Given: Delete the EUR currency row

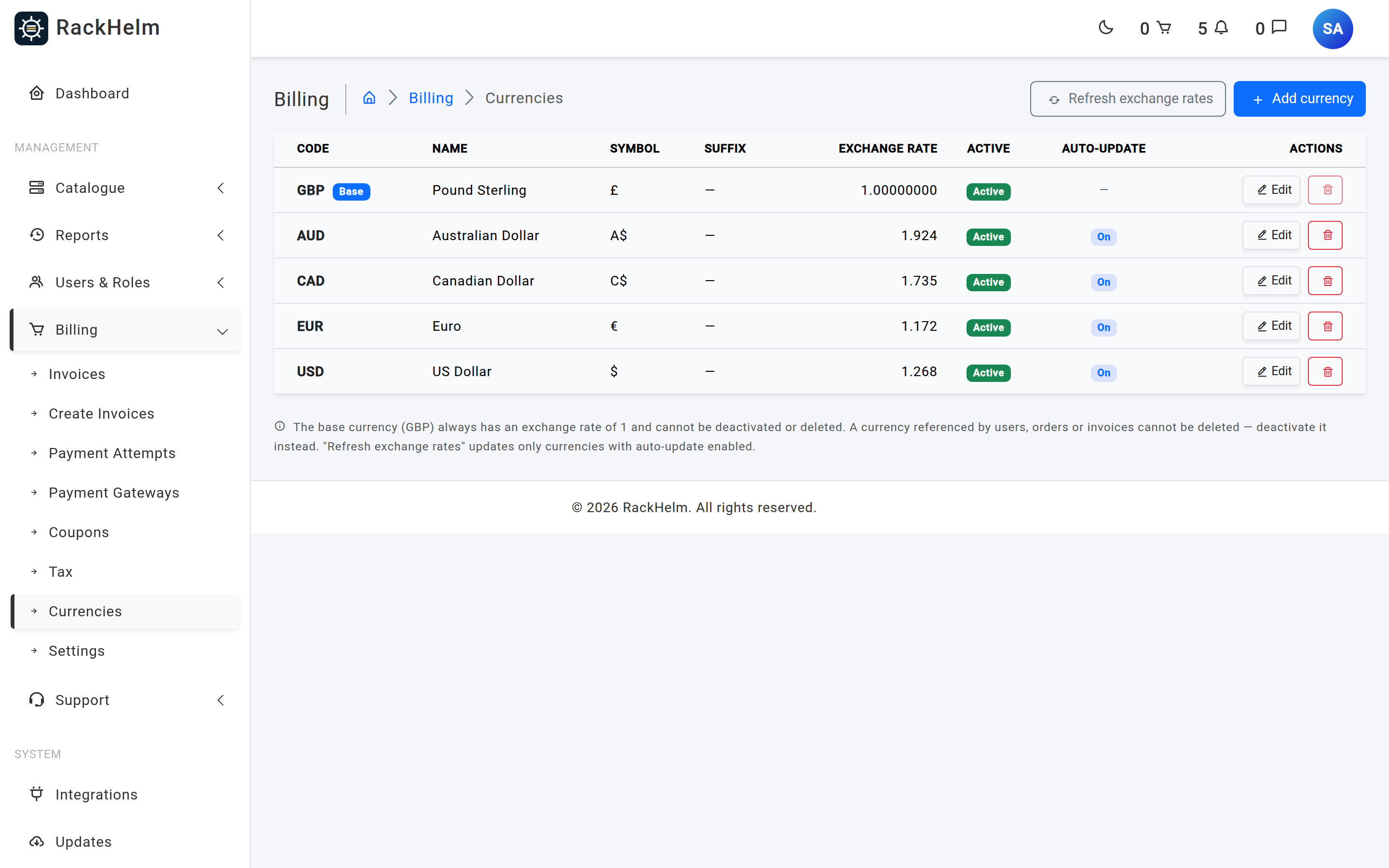Looking at the screenshot, I should [x=1325, y=326].
